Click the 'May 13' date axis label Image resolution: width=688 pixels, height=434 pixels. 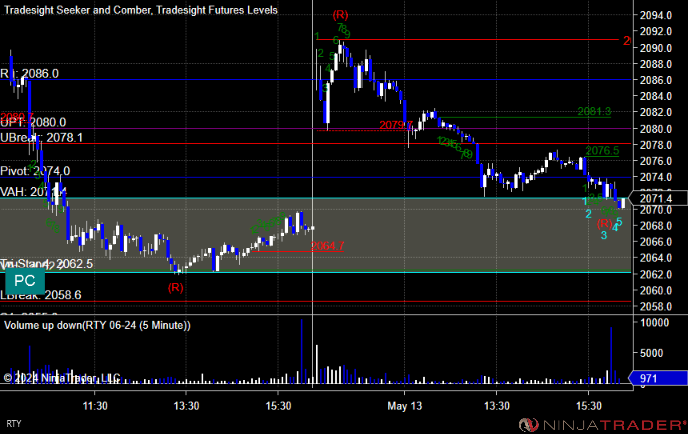[x=405, y=406]
